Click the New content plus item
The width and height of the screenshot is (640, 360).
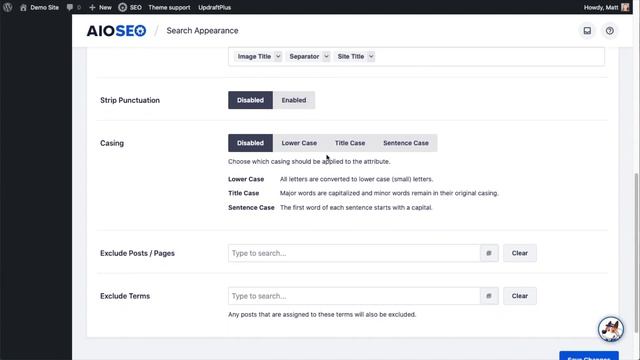(100, 7)
